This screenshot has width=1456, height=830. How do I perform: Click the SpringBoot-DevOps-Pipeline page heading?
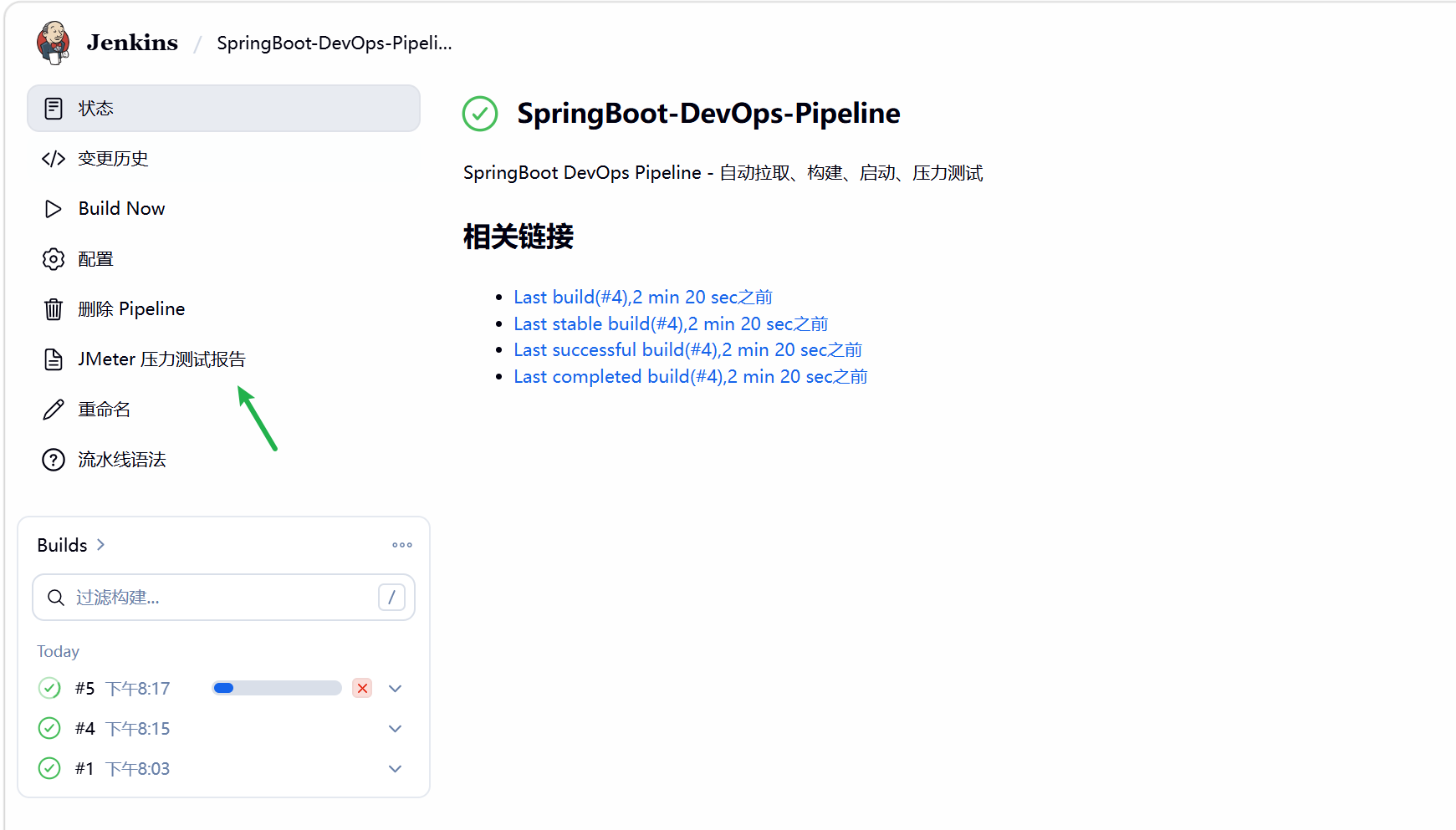tap(708, 114)
